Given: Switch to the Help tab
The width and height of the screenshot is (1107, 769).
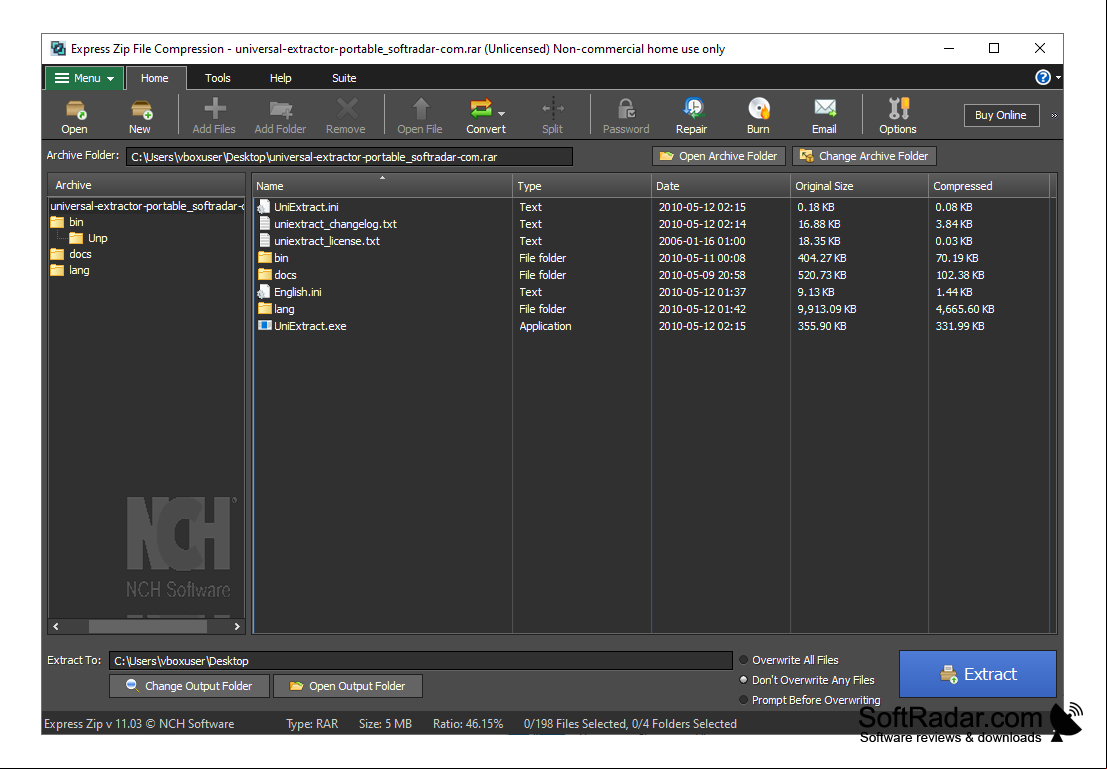Looking at the screenshot, I should click(x=280, y=78).
